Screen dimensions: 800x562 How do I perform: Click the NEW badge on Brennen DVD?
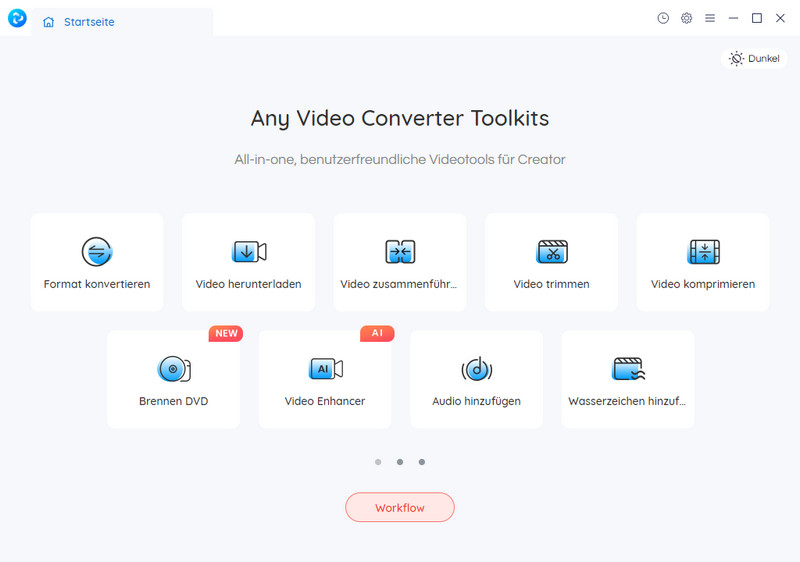point(226,333)
